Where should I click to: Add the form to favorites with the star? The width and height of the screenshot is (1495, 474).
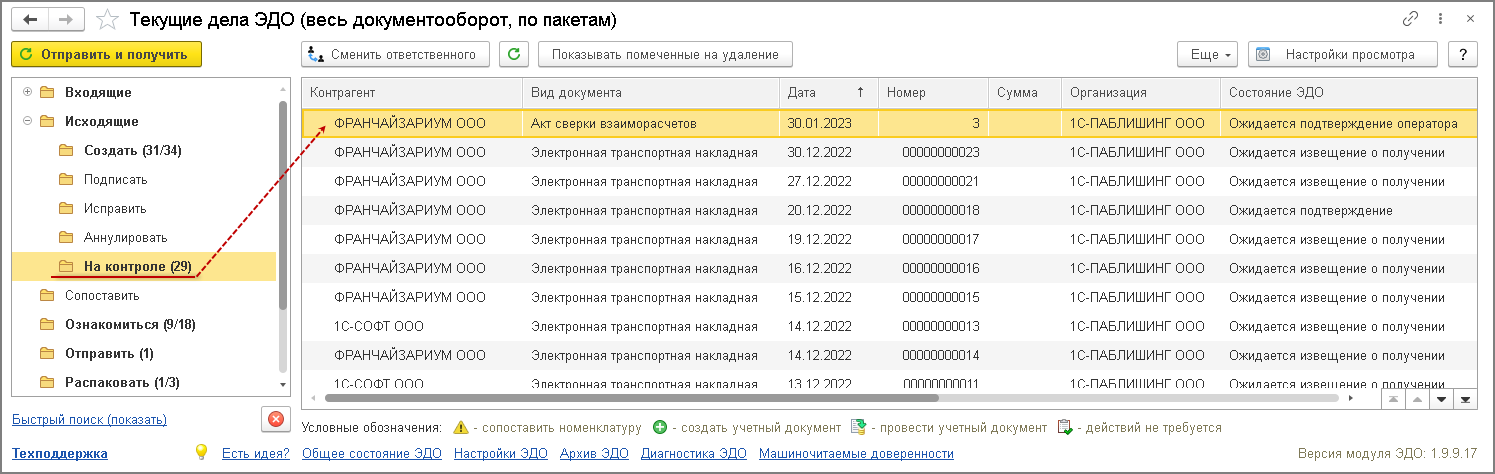[108, 19]
